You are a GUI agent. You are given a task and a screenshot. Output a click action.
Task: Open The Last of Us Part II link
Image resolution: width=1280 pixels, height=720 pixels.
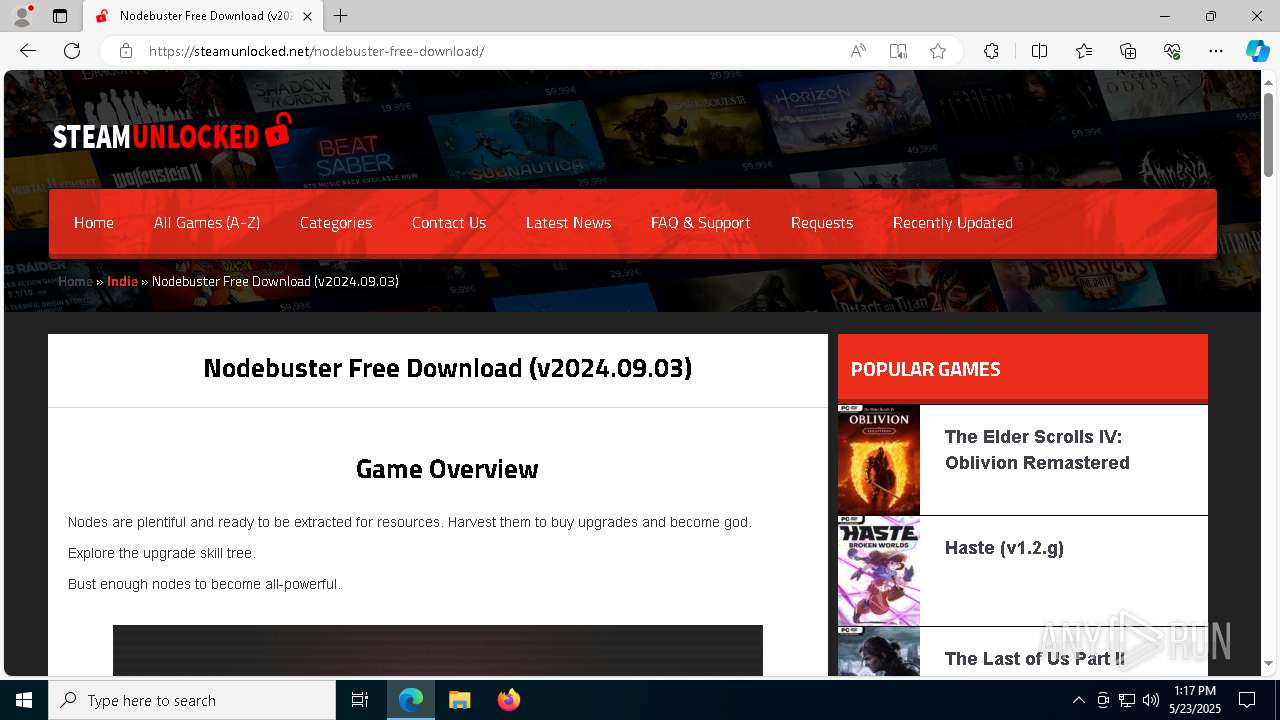point(1035,659)
